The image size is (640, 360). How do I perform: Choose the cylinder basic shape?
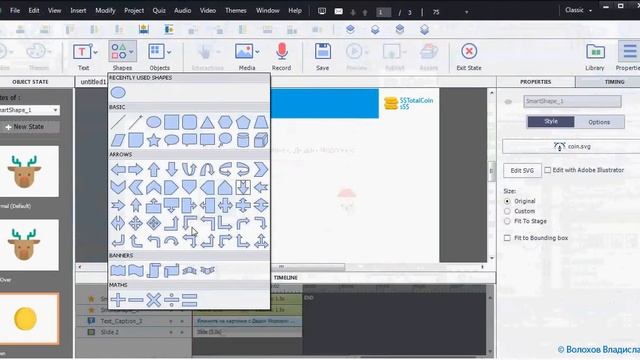(243, 140)
